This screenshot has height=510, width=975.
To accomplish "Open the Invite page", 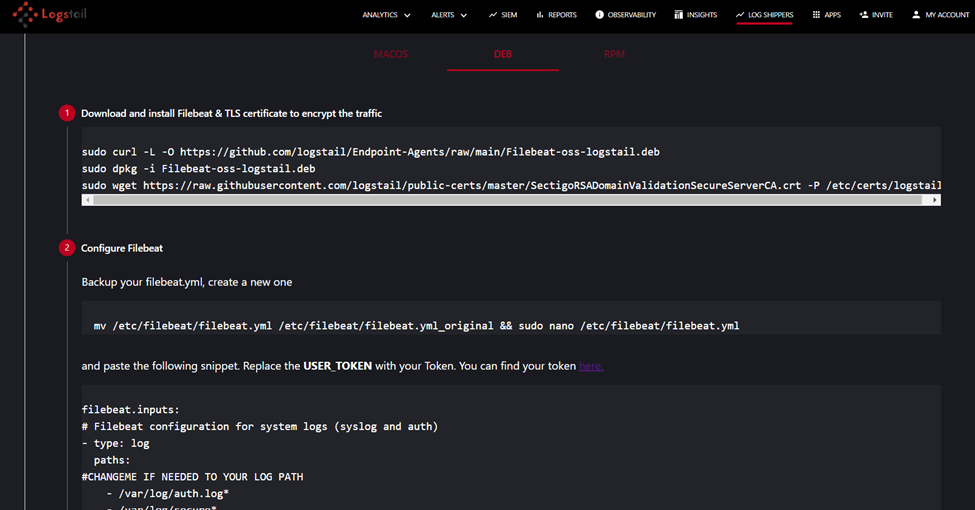I will pyautogui.click(x=876, y=15).
